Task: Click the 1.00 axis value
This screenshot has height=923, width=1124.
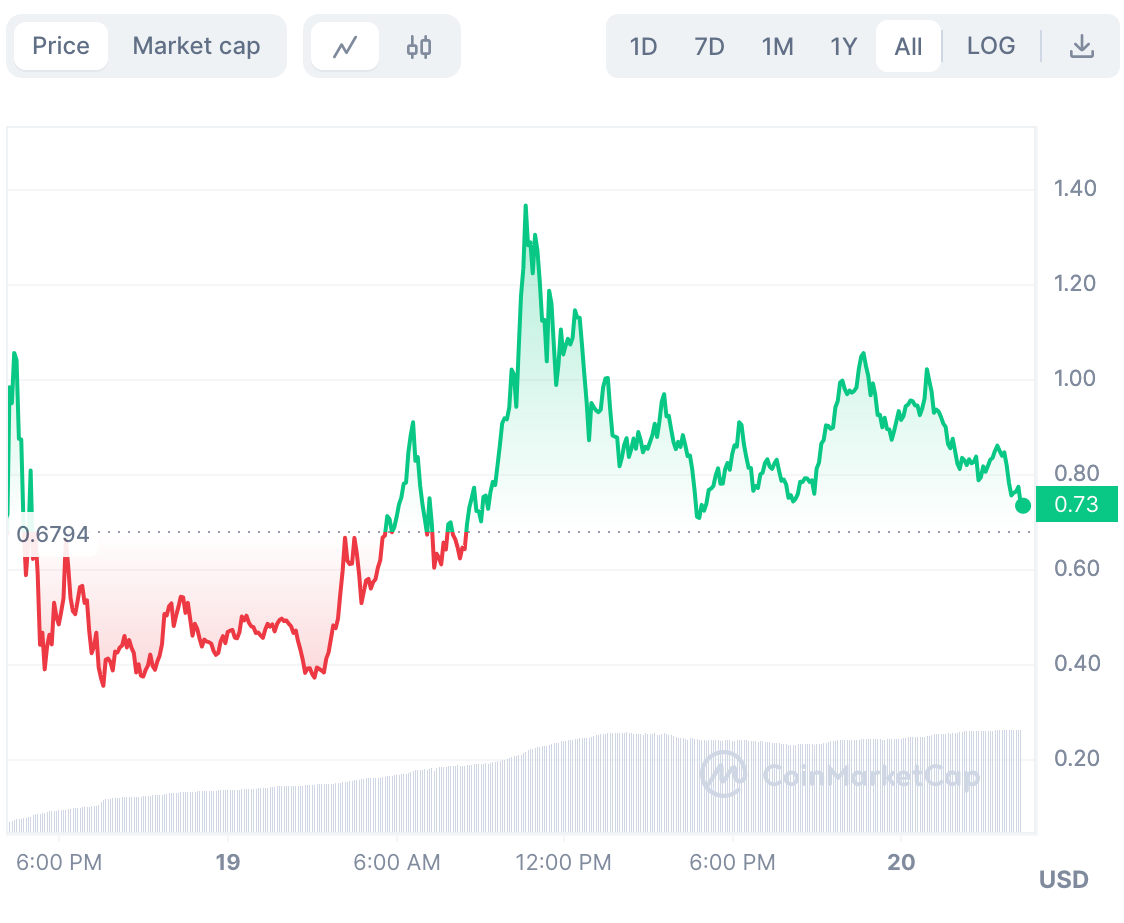Action: pyautogui.click(x=1075, y=378)
